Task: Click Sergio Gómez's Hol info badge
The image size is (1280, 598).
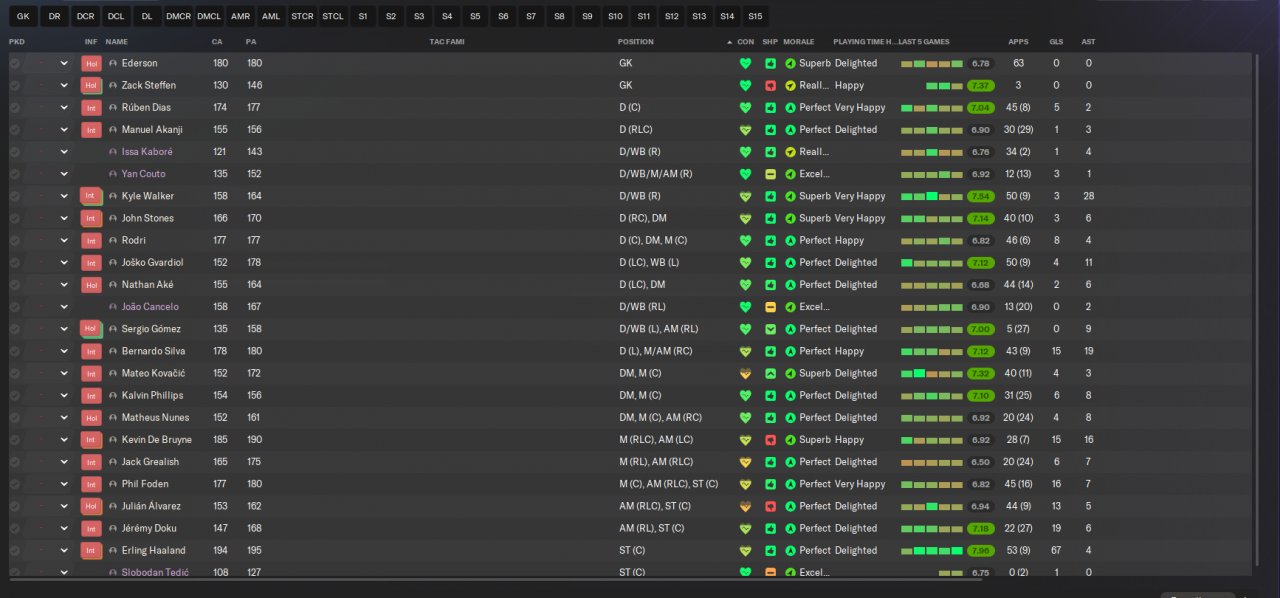Action: [91, 329]
